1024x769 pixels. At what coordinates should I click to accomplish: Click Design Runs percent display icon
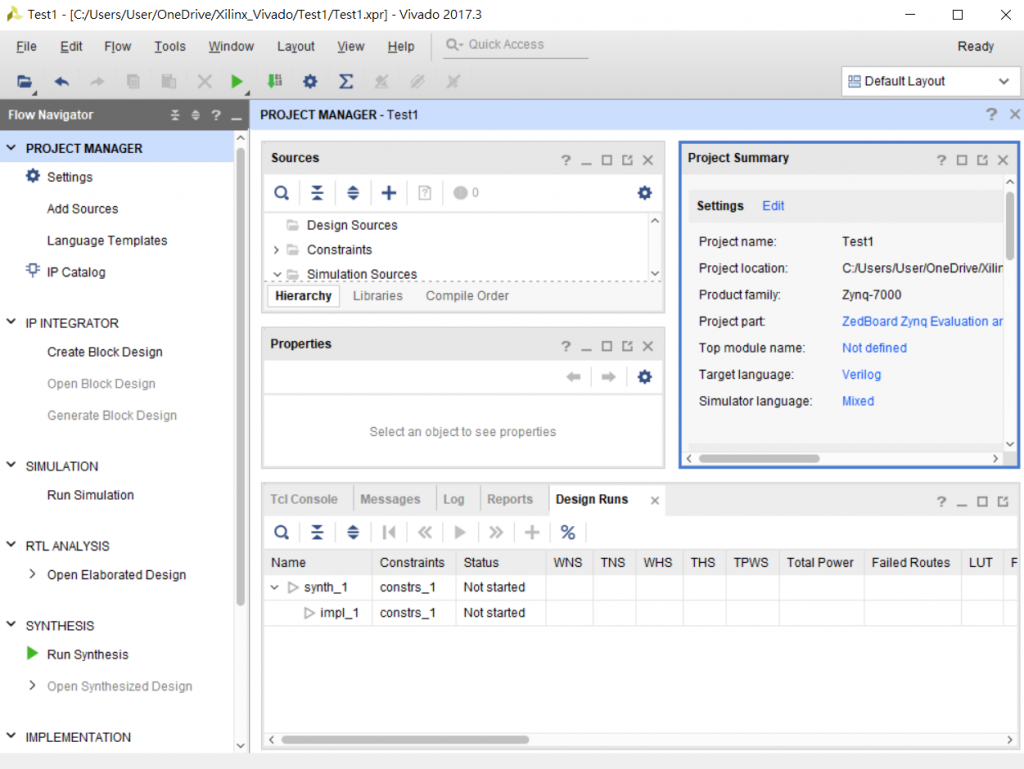(x=568, y=533)
